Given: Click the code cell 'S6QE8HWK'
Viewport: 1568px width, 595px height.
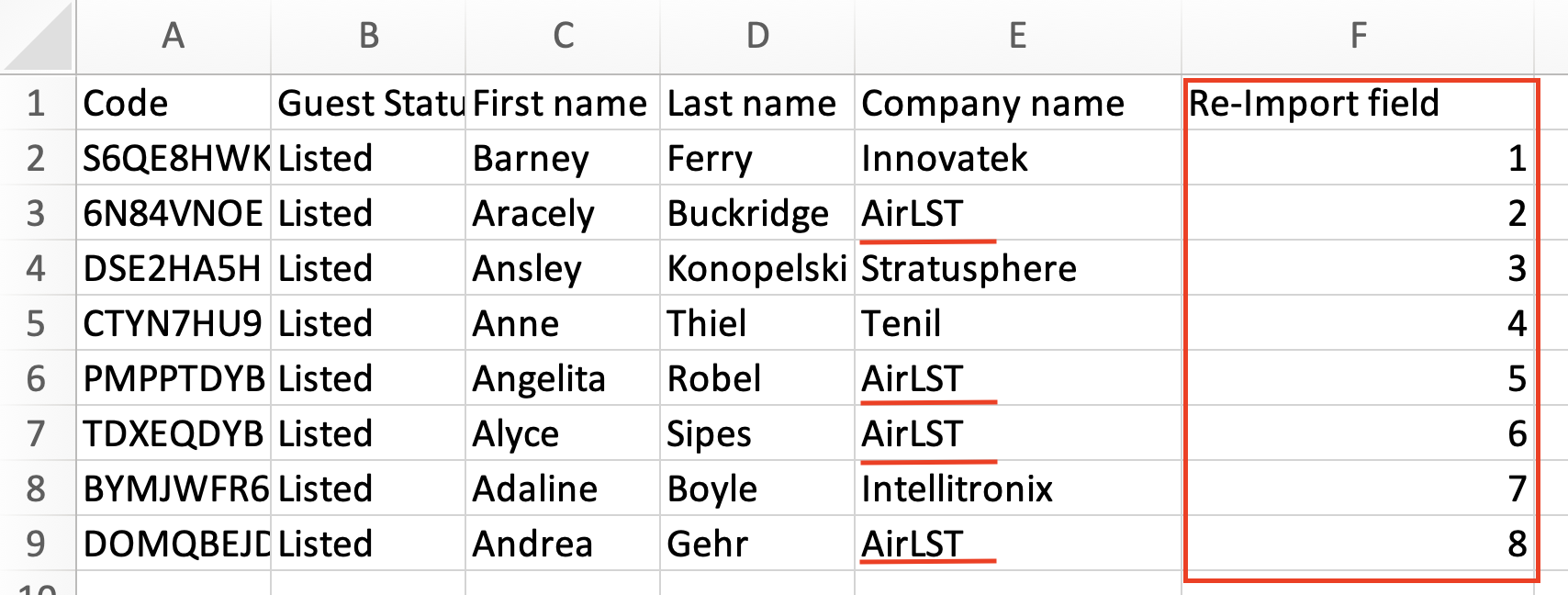Looking at the screenshot, I should 174,158.
